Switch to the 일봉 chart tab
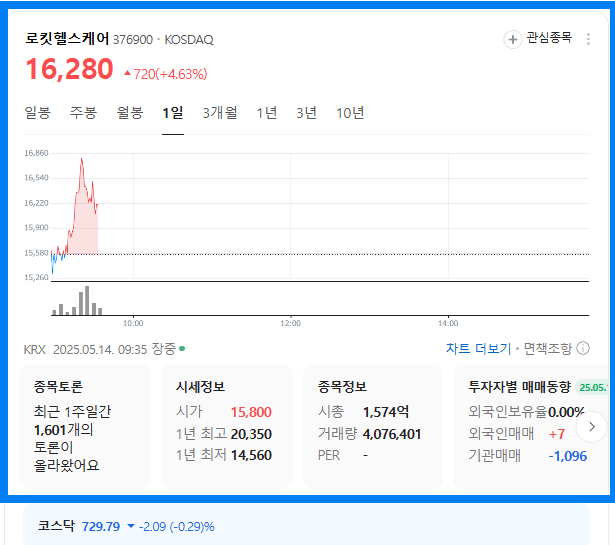 (x=38, y=113)
